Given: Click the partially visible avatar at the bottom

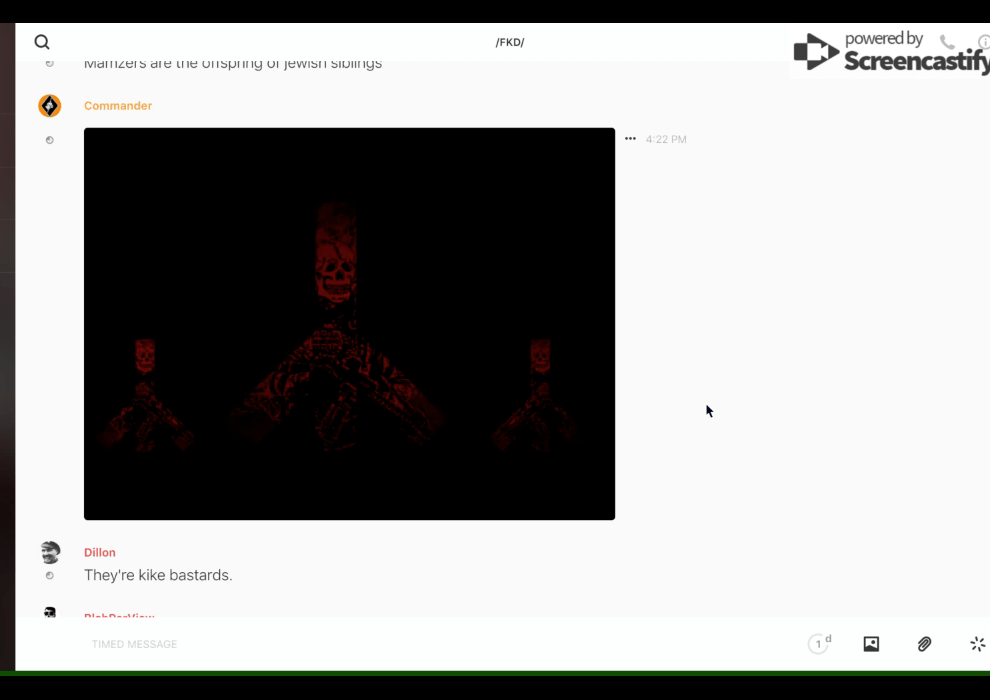Looking at the screenshot, I should 50,612.
